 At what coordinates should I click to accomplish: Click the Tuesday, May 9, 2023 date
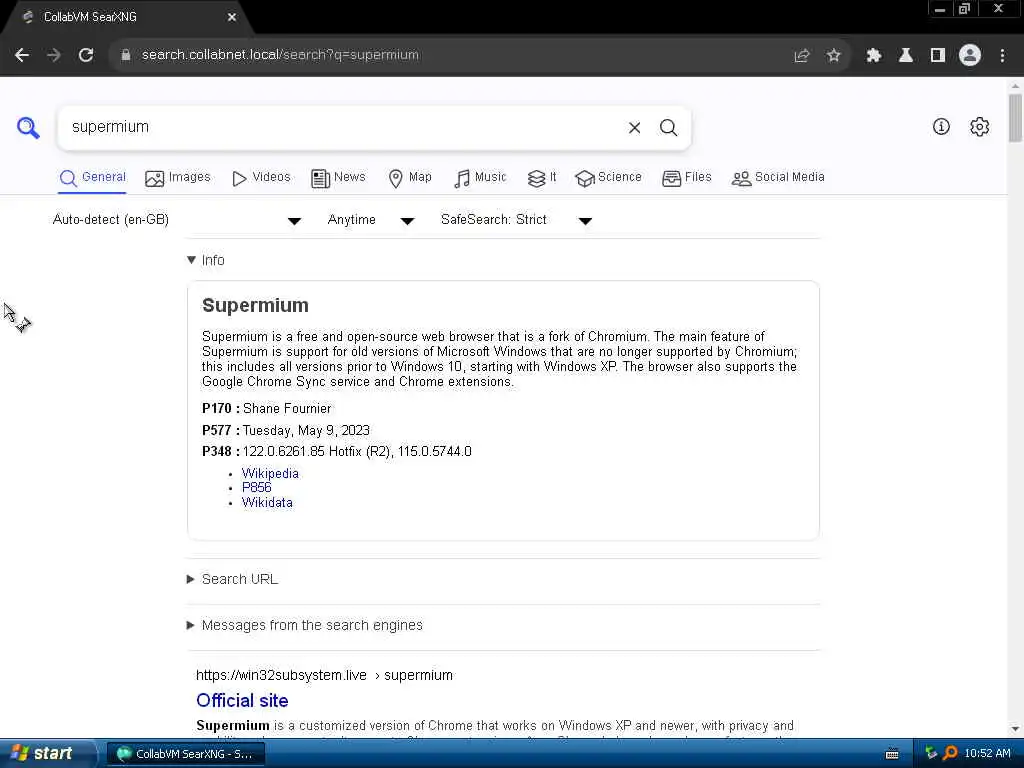coord(306,431)
